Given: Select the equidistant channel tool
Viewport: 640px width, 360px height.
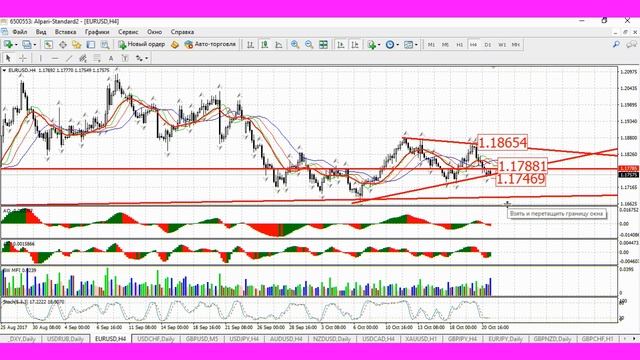Looking at the screenshot, I should click(x=83, y=58).
